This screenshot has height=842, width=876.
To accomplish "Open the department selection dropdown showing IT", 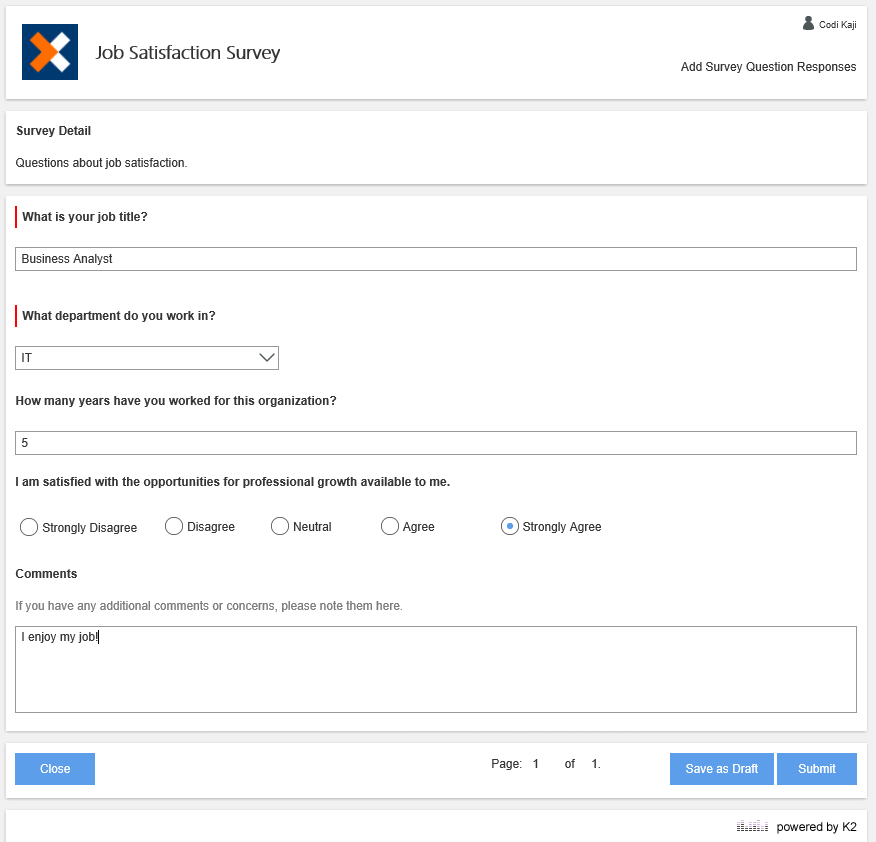I will click(146, 357).
